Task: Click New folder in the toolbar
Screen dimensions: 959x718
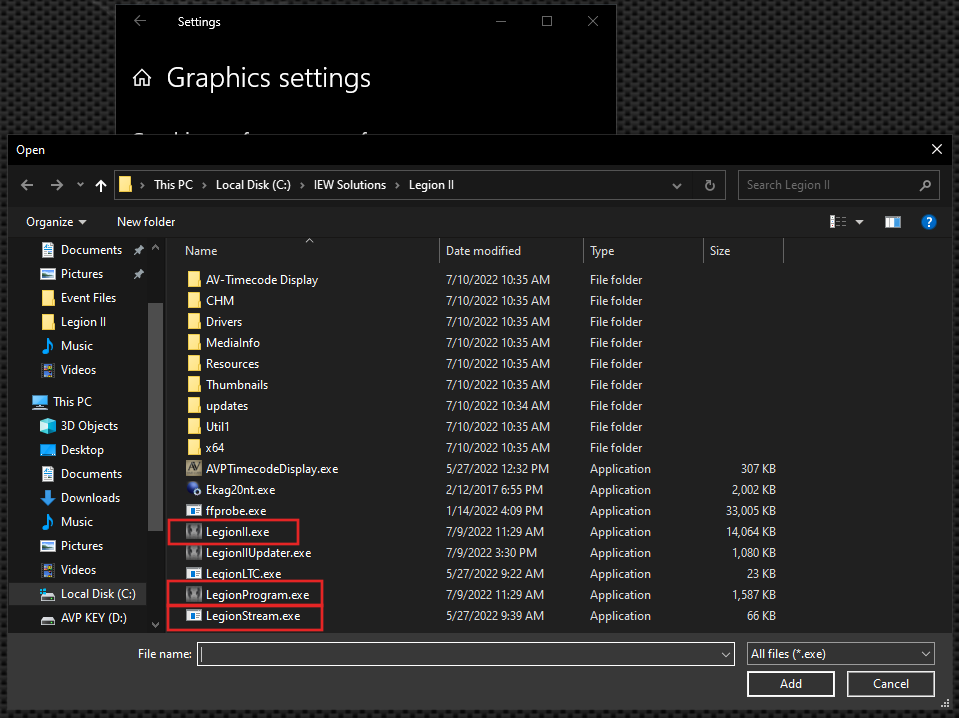Action: 146,222
